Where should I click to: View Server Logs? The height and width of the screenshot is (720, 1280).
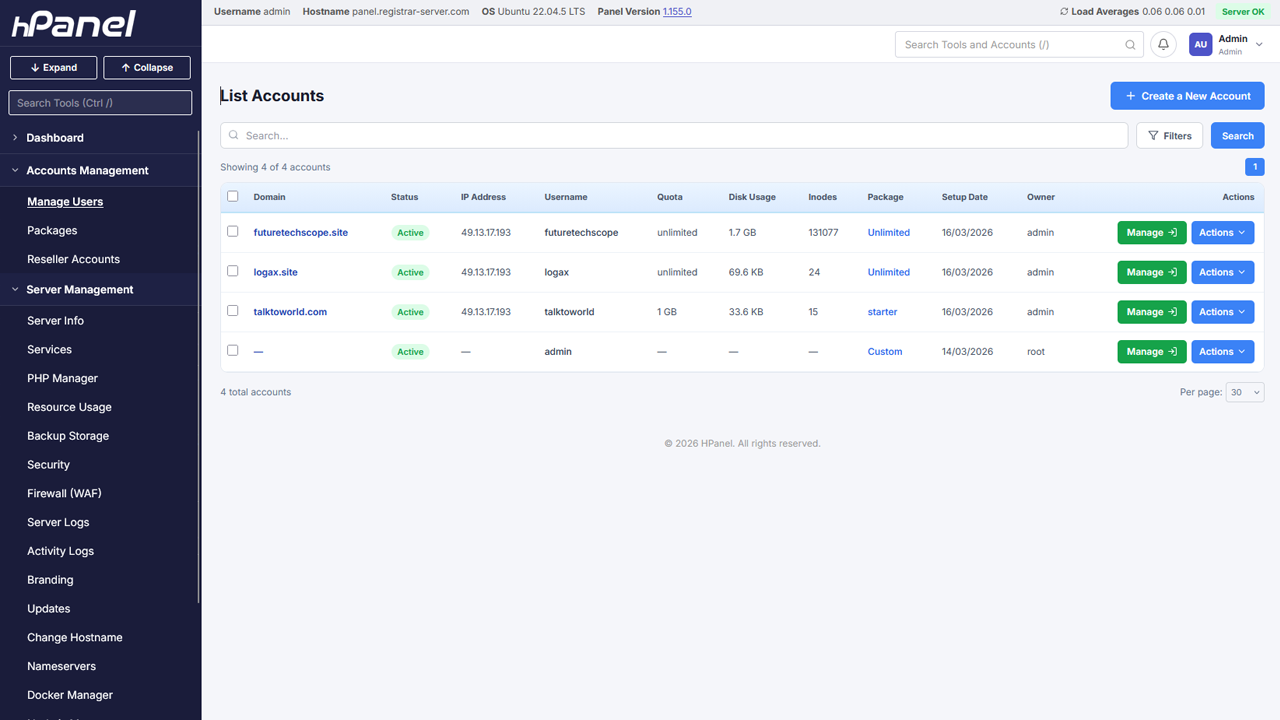click(x=58, y=523)
